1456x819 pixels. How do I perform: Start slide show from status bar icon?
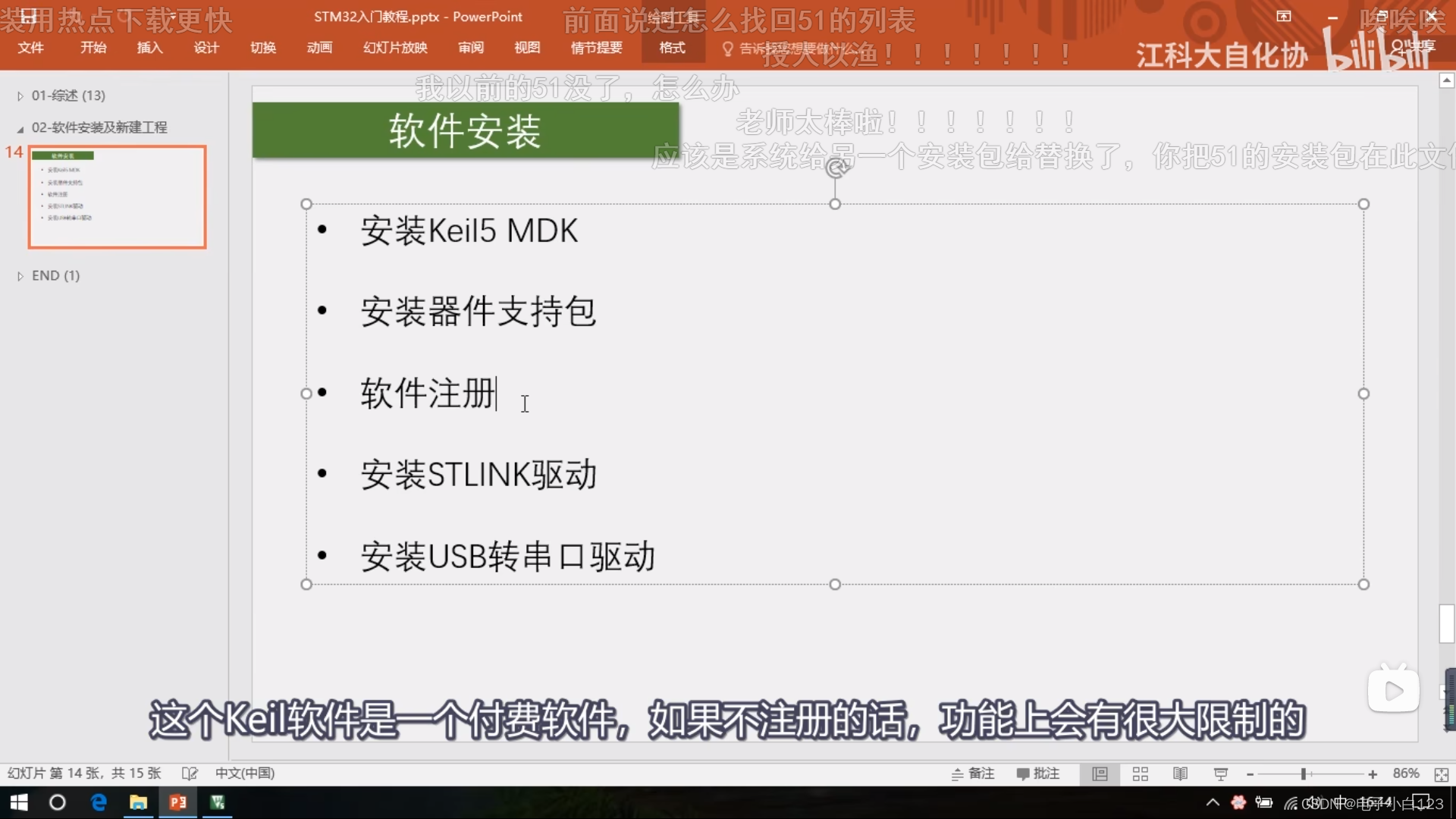(x=1220, y=773)
